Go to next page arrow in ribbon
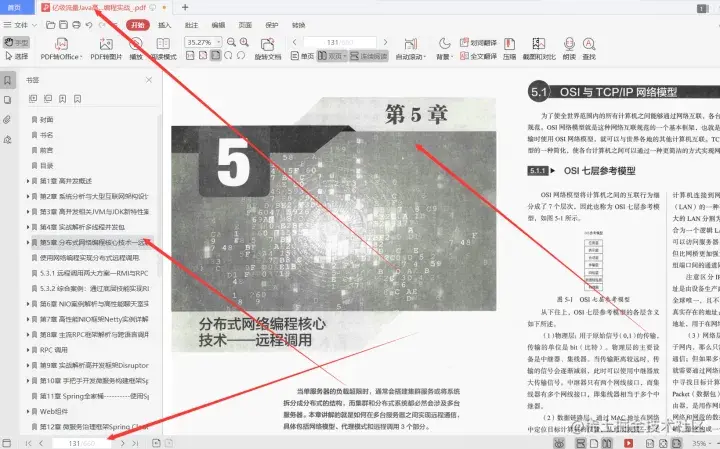Screen dimensions: 720x449 (x=385, y=42)
